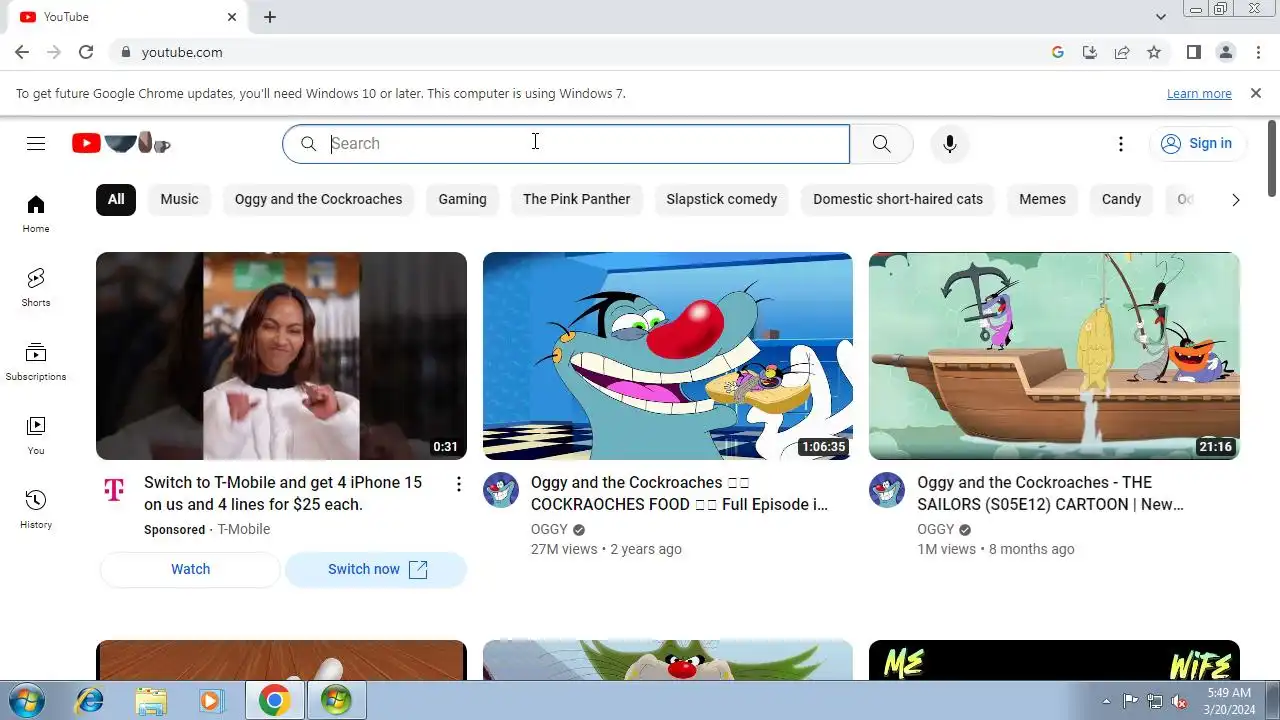Image resolution: width=1280 pixels, height=720 pixels.
Task: Click the magnifier search button
Action: click(881, 143)
